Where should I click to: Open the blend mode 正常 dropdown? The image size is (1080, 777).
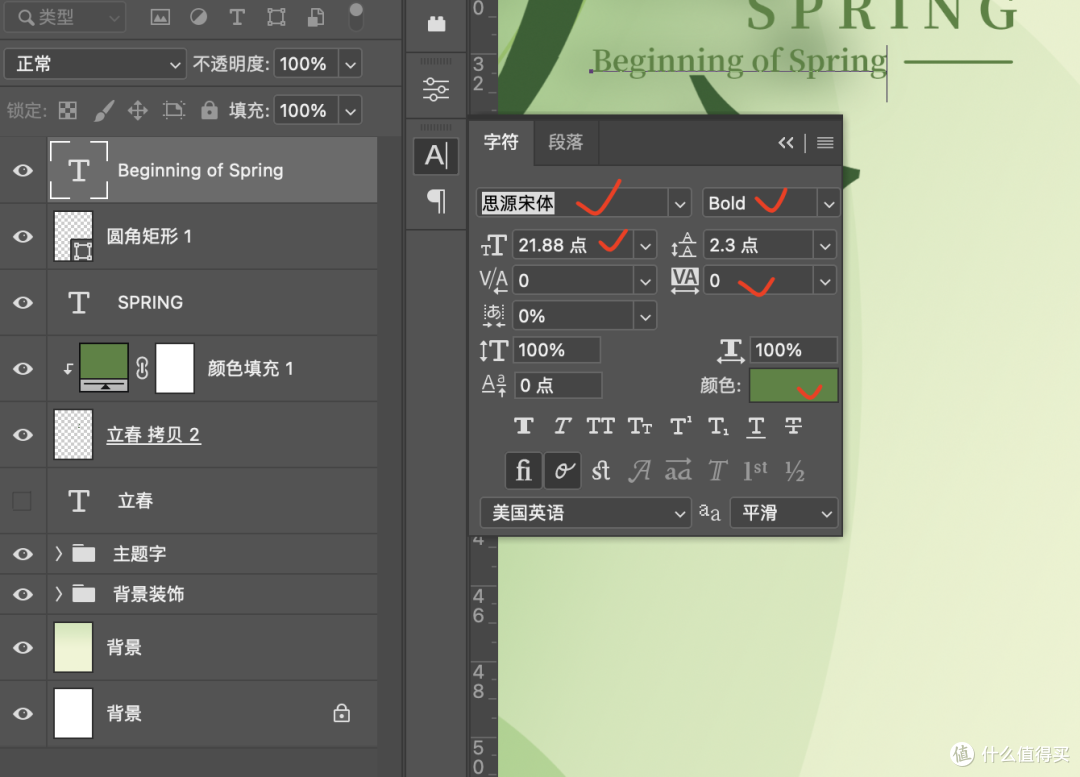pyautogui.click(x=95, y=64)
